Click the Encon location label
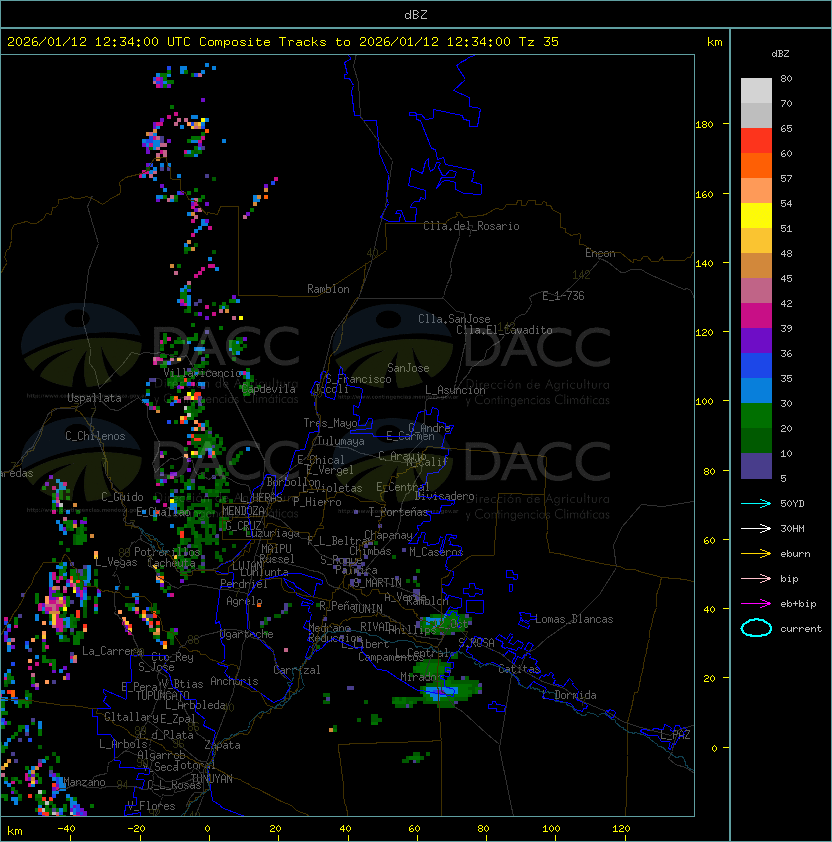The height and width of the screenshot is (842, 832). (600, 253)
